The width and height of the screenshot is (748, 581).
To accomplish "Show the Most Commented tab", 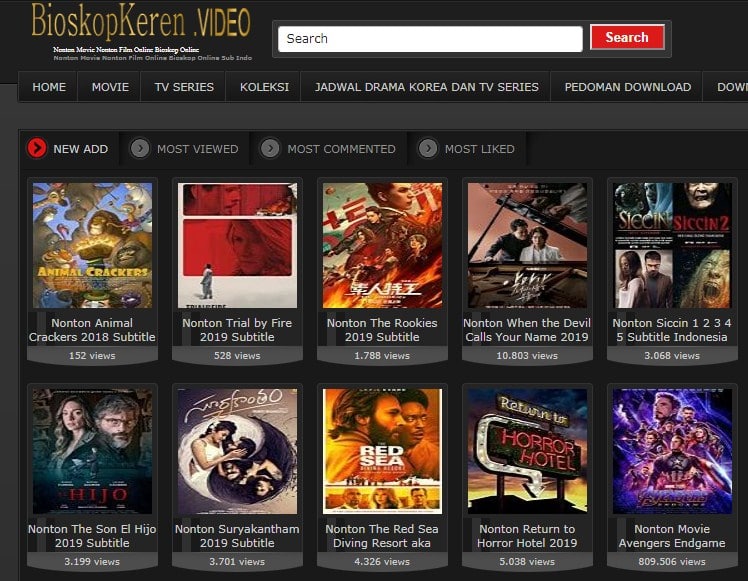I will [341, 149].
